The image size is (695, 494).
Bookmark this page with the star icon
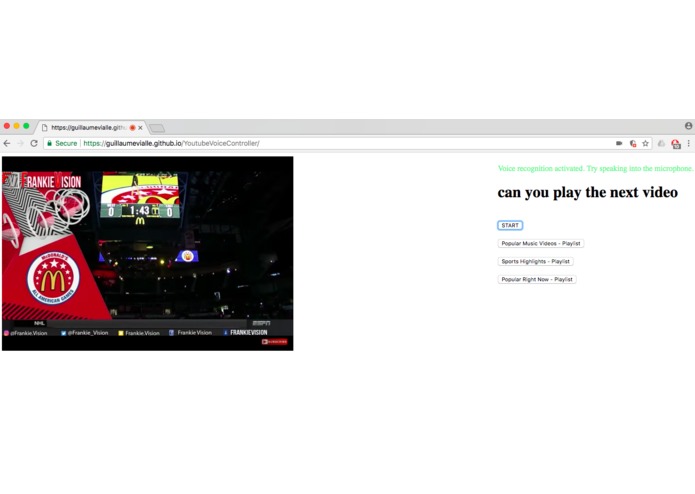645,143
